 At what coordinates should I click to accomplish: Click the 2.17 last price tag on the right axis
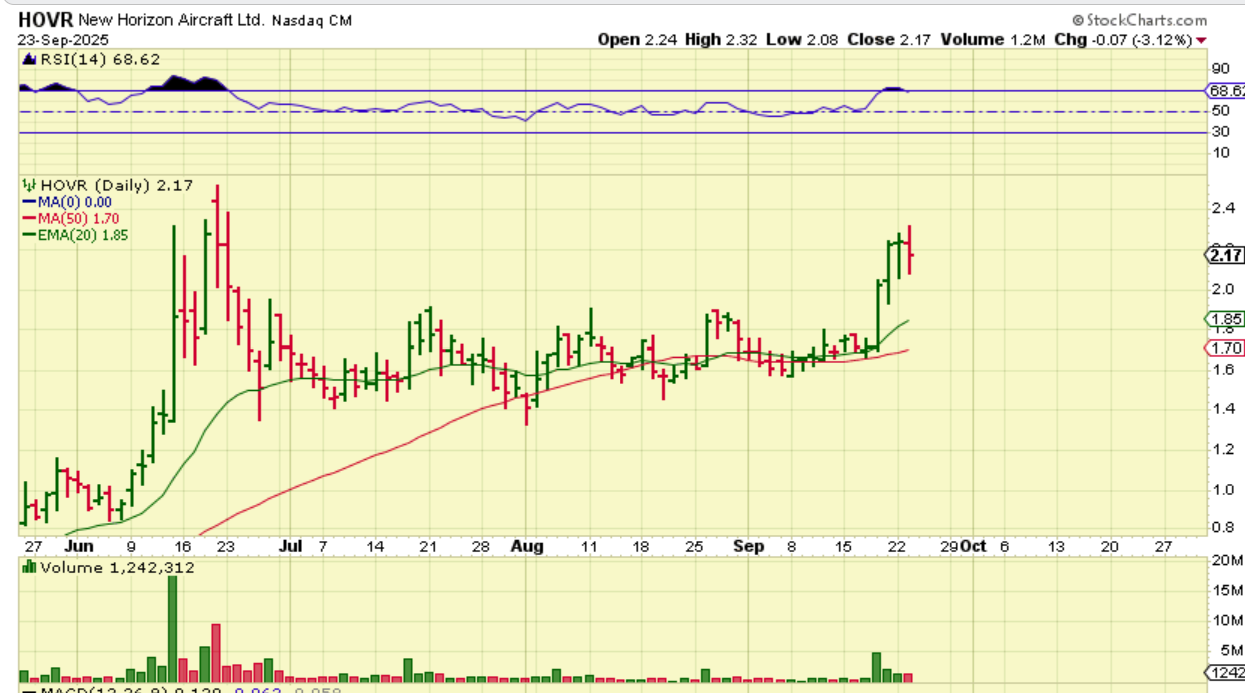coord(1226,255)
